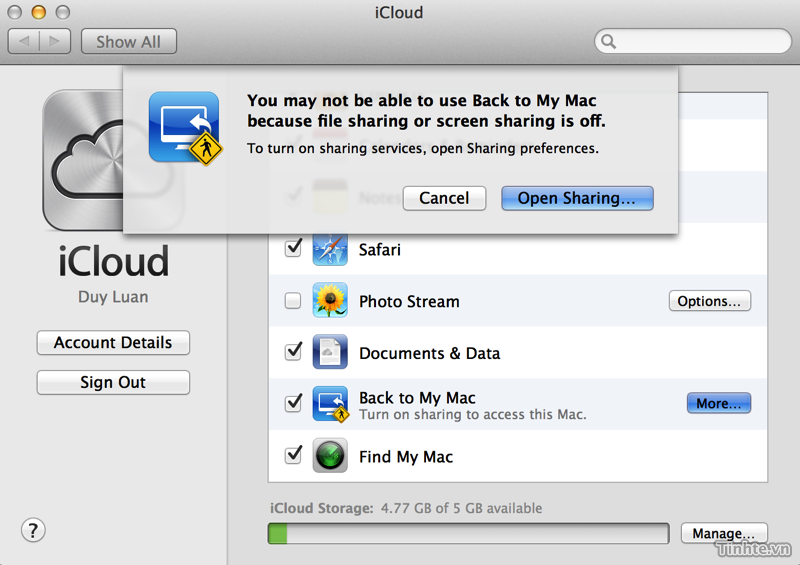800x565 pixels.
Task: Click 'To turn on sharing services' dialog text
Action: pos(423,149)
